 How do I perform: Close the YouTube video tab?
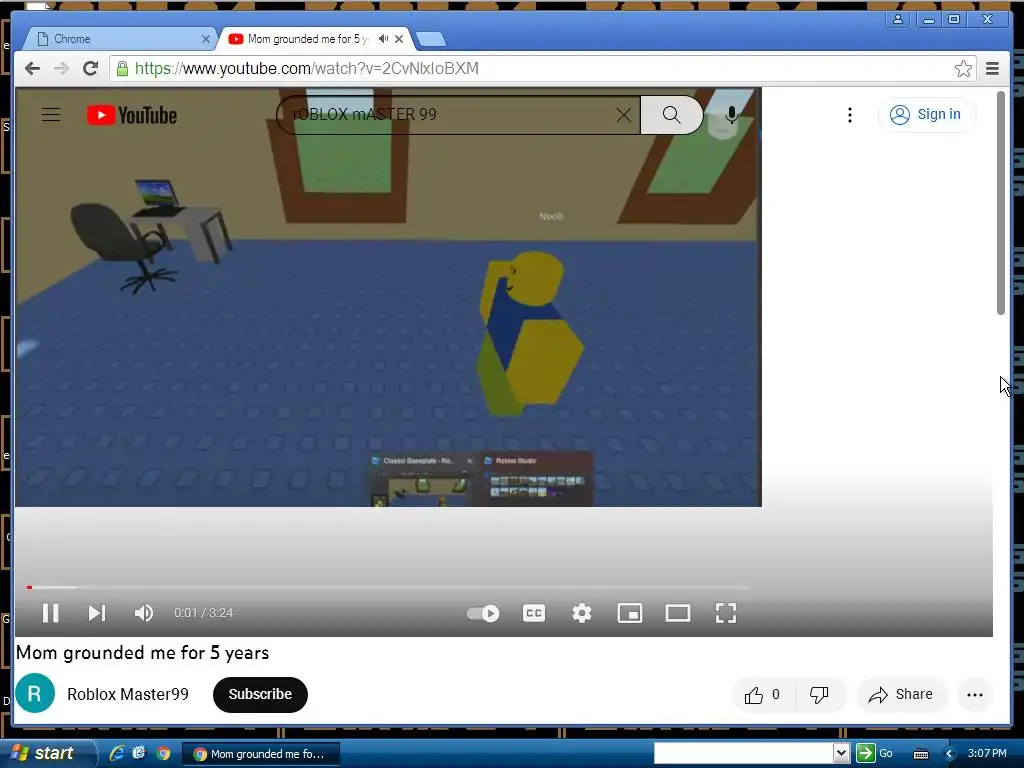coord(399,39)
